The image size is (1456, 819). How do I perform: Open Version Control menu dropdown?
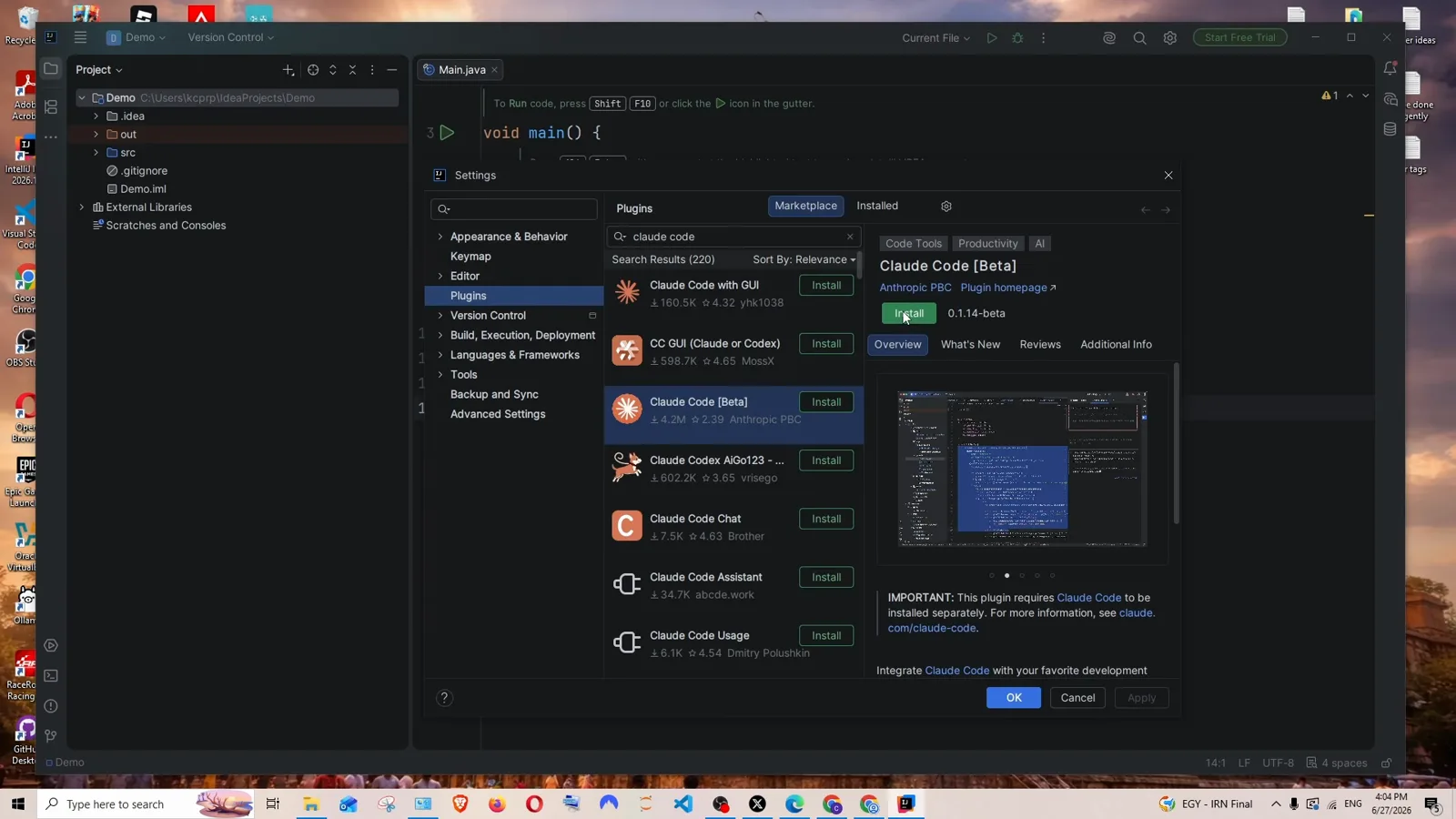click(230, 37)
